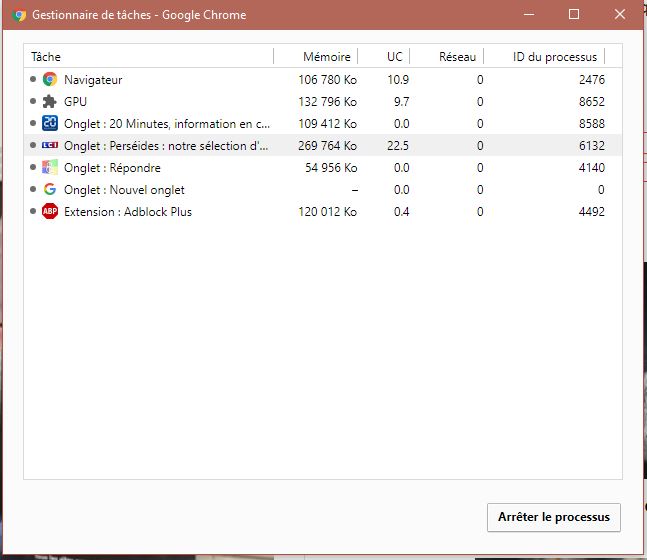Click the UC value 22.5
This screenshot has height=560, width=647.
(x=398, y=145)
